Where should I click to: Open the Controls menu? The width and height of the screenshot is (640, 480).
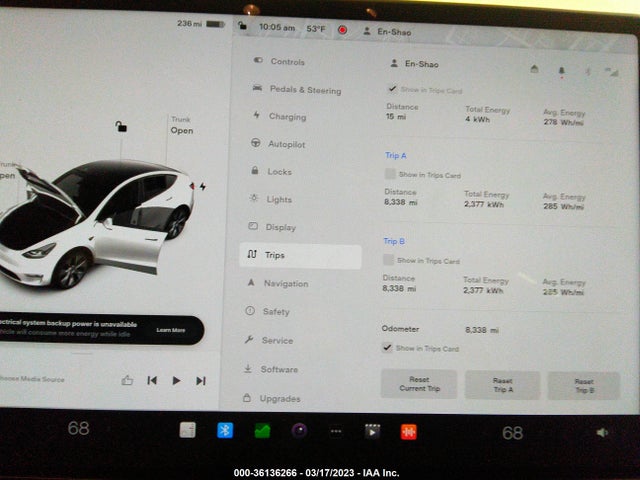[x=279, y=62]
